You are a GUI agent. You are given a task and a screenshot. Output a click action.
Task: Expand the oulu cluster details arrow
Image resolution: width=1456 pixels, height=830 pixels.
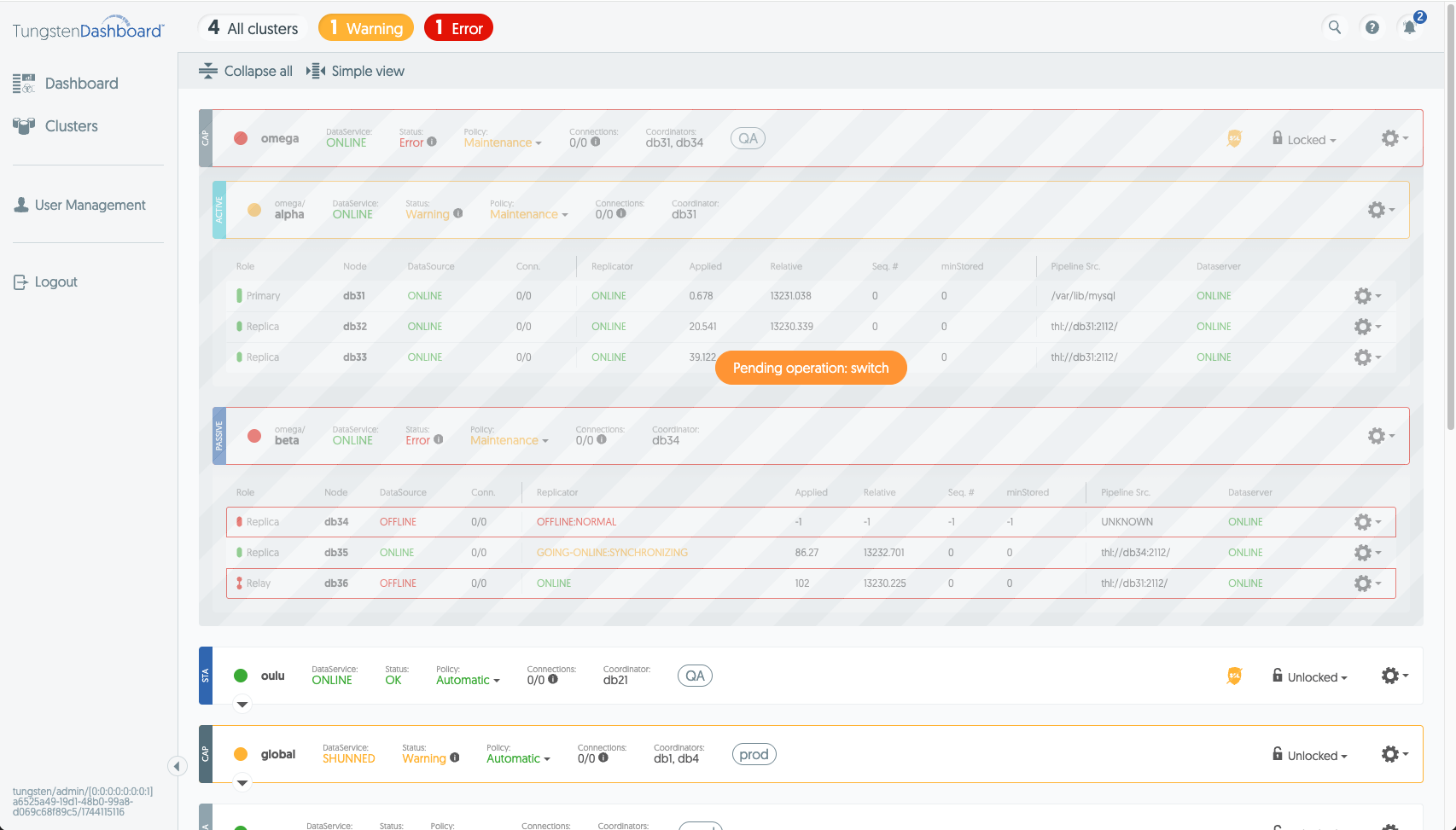tap(242, 705)
